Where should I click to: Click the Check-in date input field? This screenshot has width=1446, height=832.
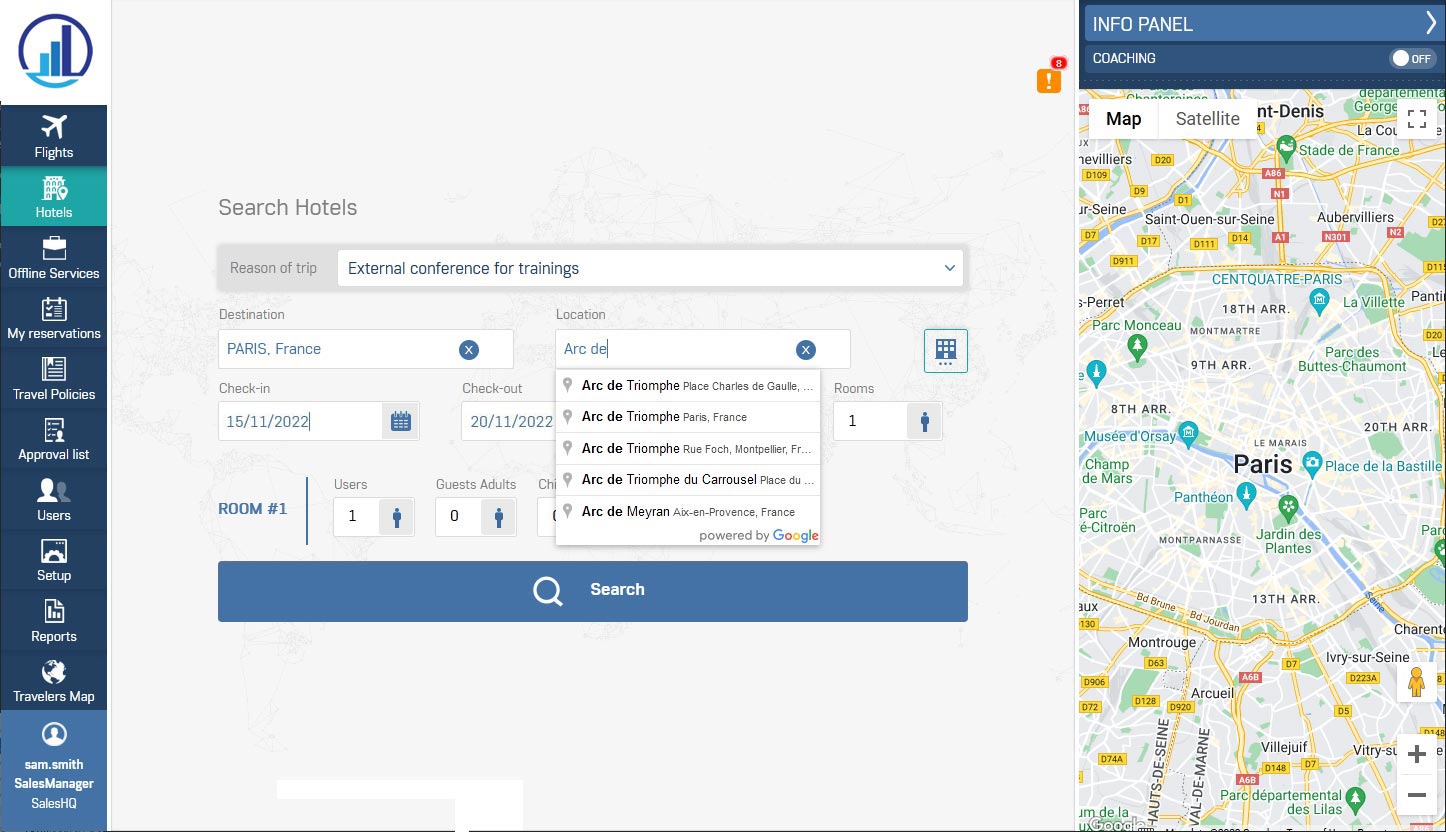coord(299,421)
